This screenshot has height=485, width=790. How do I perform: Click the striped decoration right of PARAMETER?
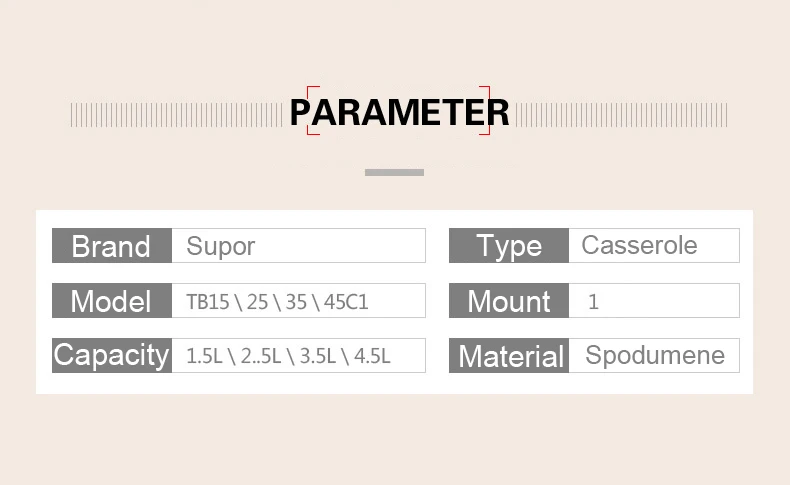point(621,115)
